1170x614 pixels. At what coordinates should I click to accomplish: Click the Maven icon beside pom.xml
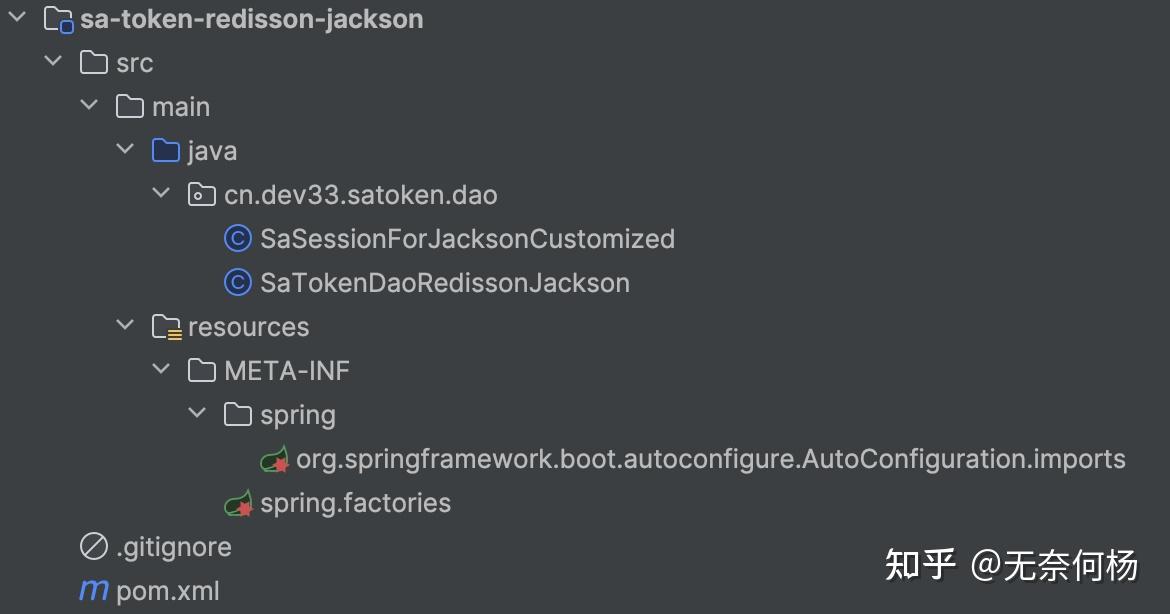coord(94,591)
